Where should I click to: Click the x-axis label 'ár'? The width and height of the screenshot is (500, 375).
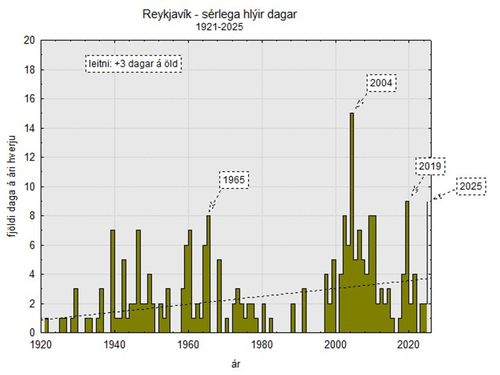coord(236,364)
